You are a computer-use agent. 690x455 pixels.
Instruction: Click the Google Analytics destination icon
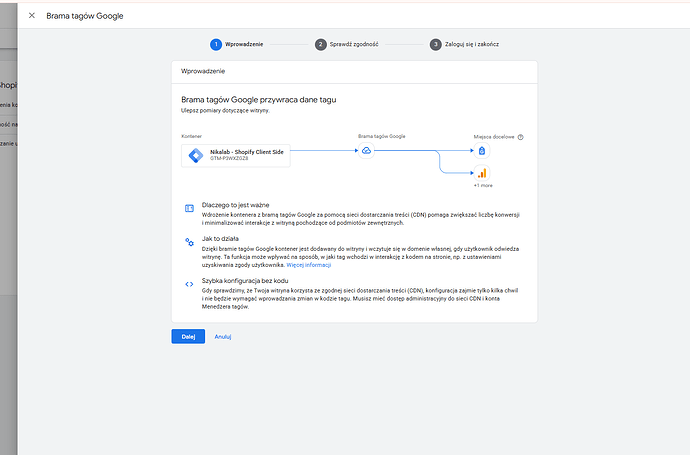482,173
